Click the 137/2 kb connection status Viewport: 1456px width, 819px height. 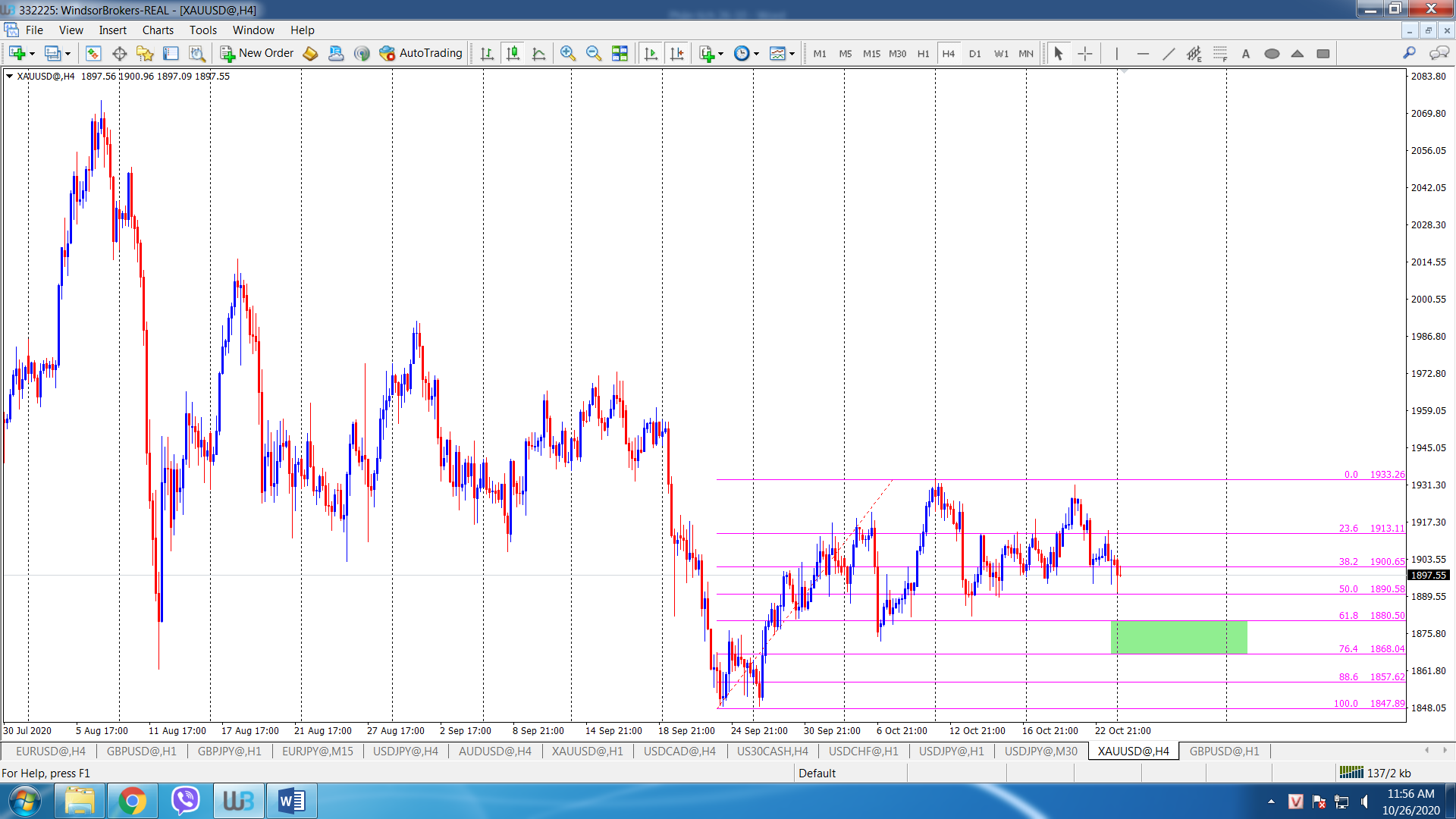(1375, 773)
